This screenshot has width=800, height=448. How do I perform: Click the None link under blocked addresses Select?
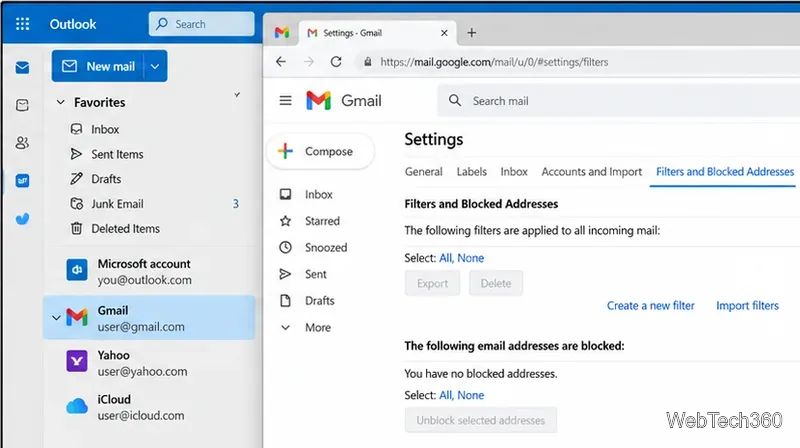(x=470, y=395)
